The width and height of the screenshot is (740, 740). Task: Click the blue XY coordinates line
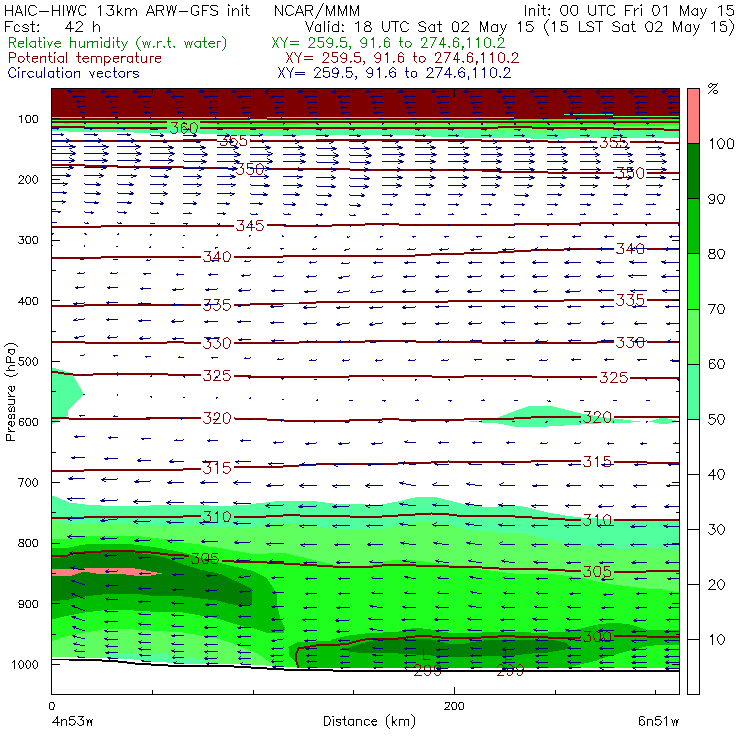point(394,73)
